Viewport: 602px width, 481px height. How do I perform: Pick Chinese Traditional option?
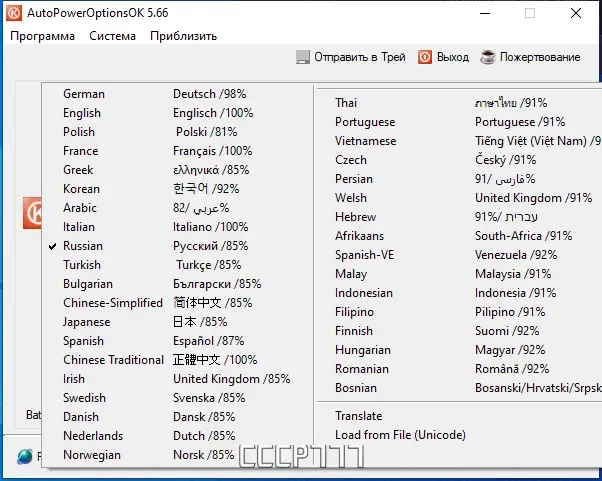178,360
